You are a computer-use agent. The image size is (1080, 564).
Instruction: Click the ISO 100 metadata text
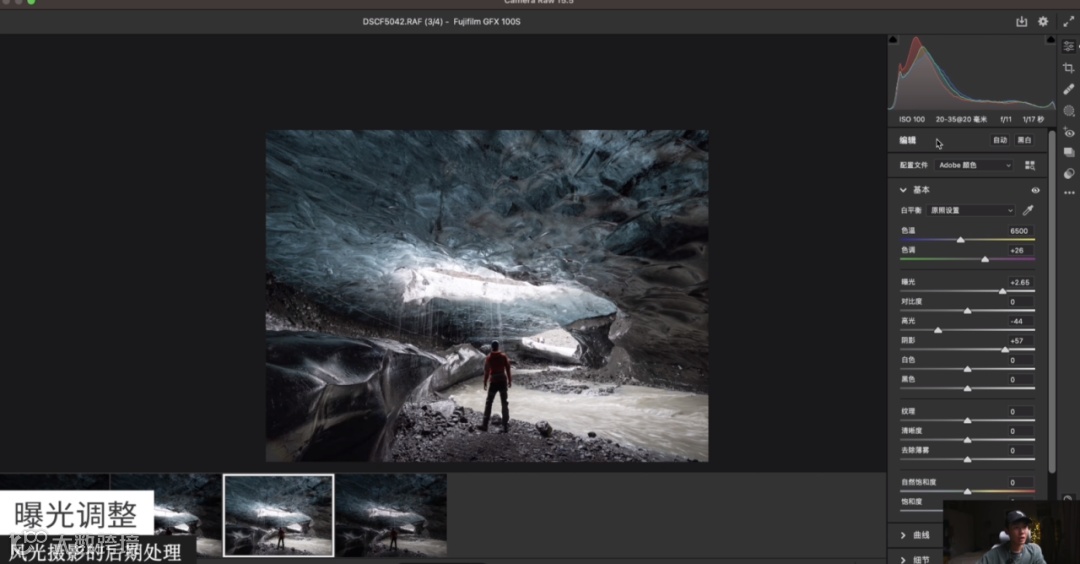[x=911, y=119]
